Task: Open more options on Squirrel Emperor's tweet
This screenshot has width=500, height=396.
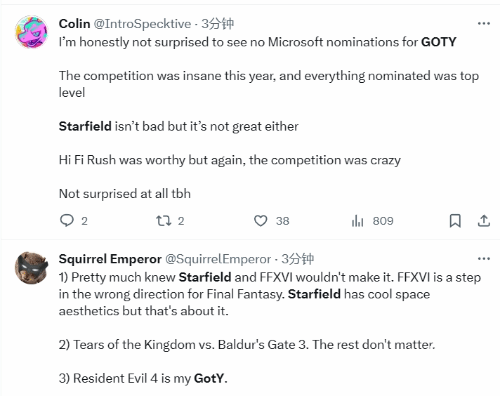Action: coord(484,259)
